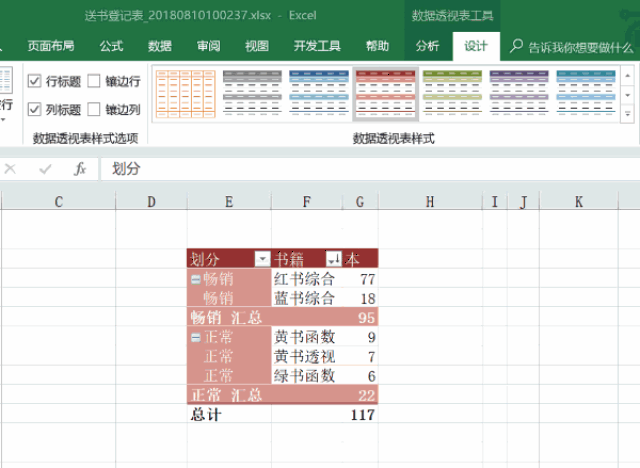Image resolution: width=640 pixels, height=468 pixels.
Task: Switch to the 数据 tab
Action: pos(160,46)
